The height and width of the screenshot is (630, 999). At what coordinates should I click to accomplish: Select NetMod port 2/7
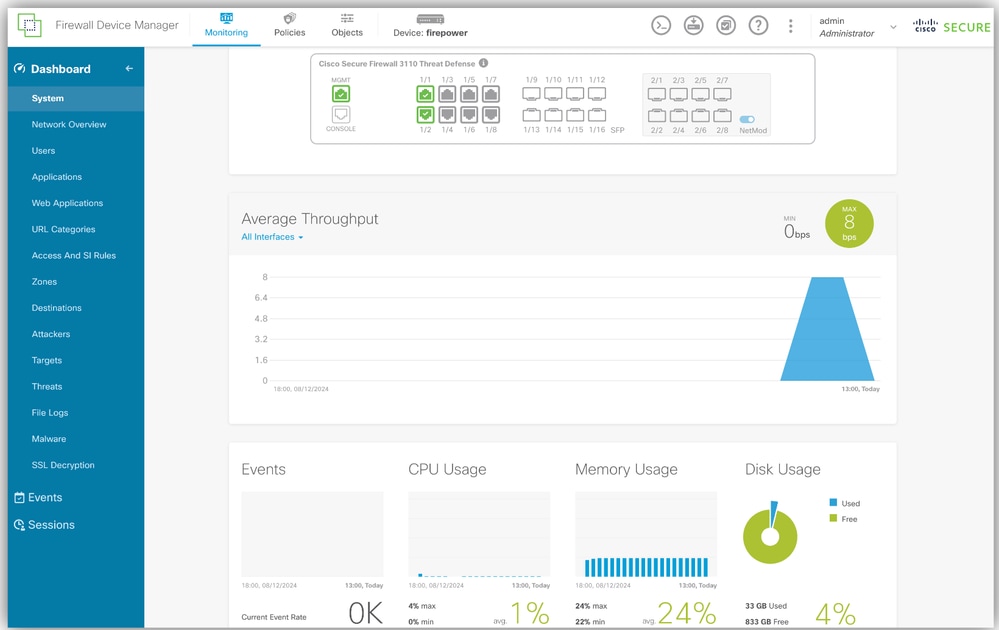(722, 94)
